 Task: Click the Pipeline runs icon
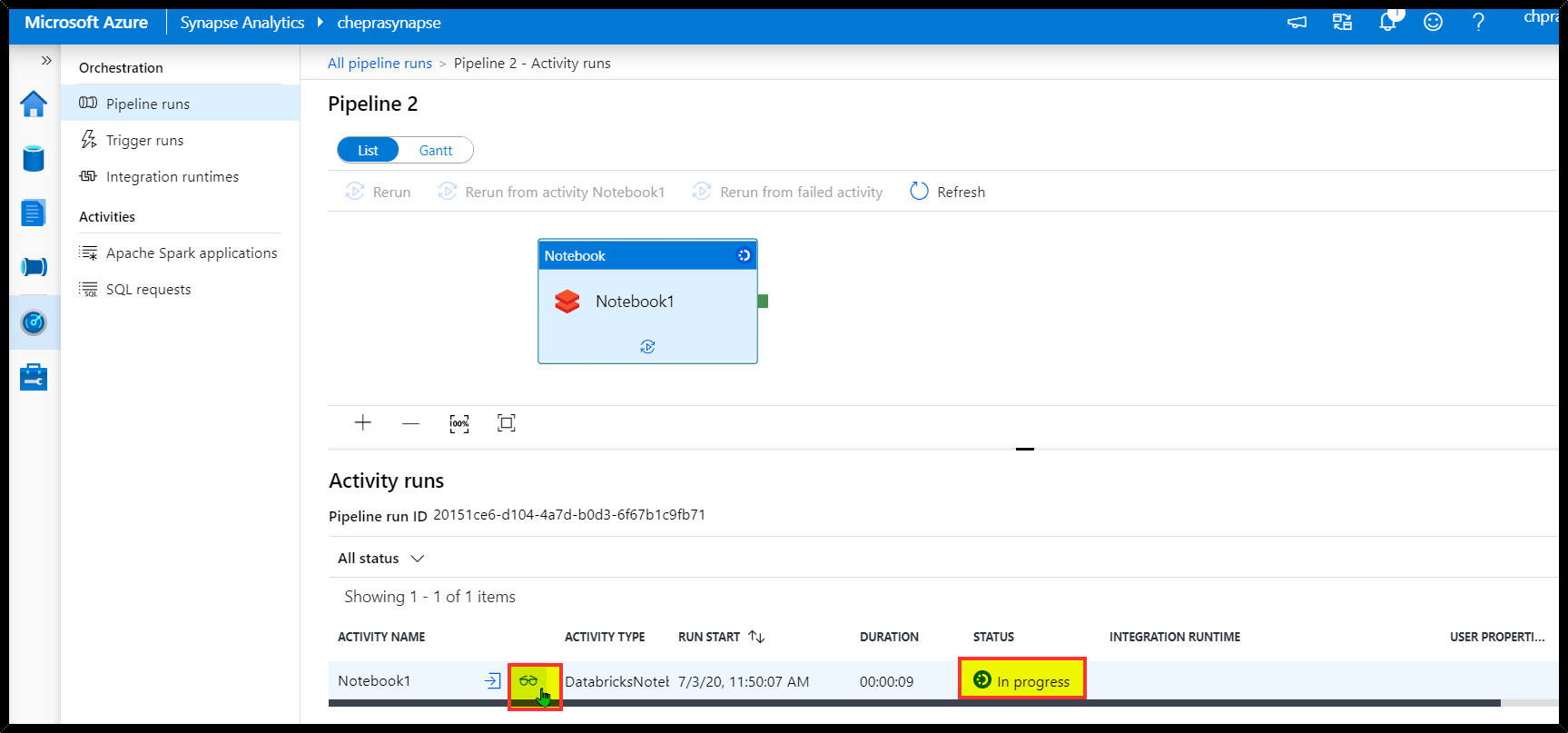[x=88, y=103]
